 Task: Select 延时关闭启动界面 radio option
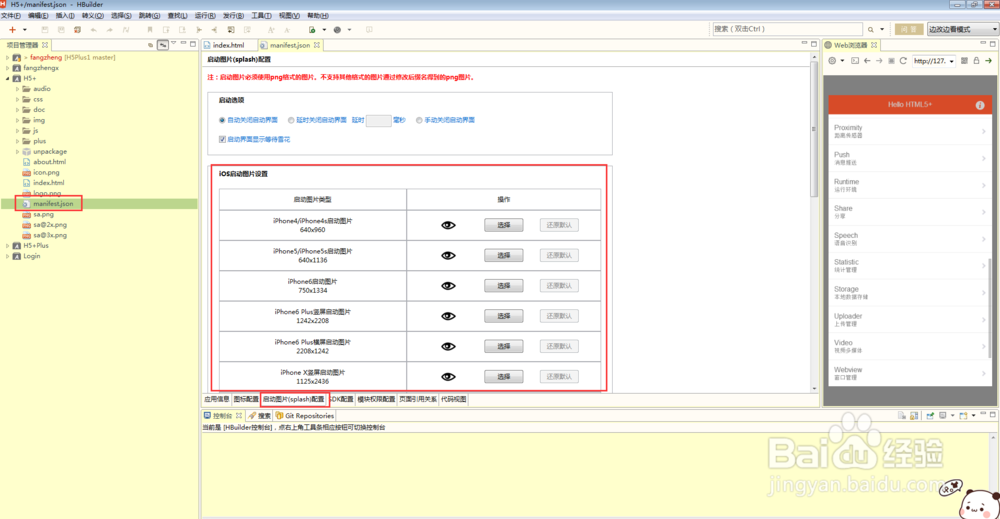[291, 120]
